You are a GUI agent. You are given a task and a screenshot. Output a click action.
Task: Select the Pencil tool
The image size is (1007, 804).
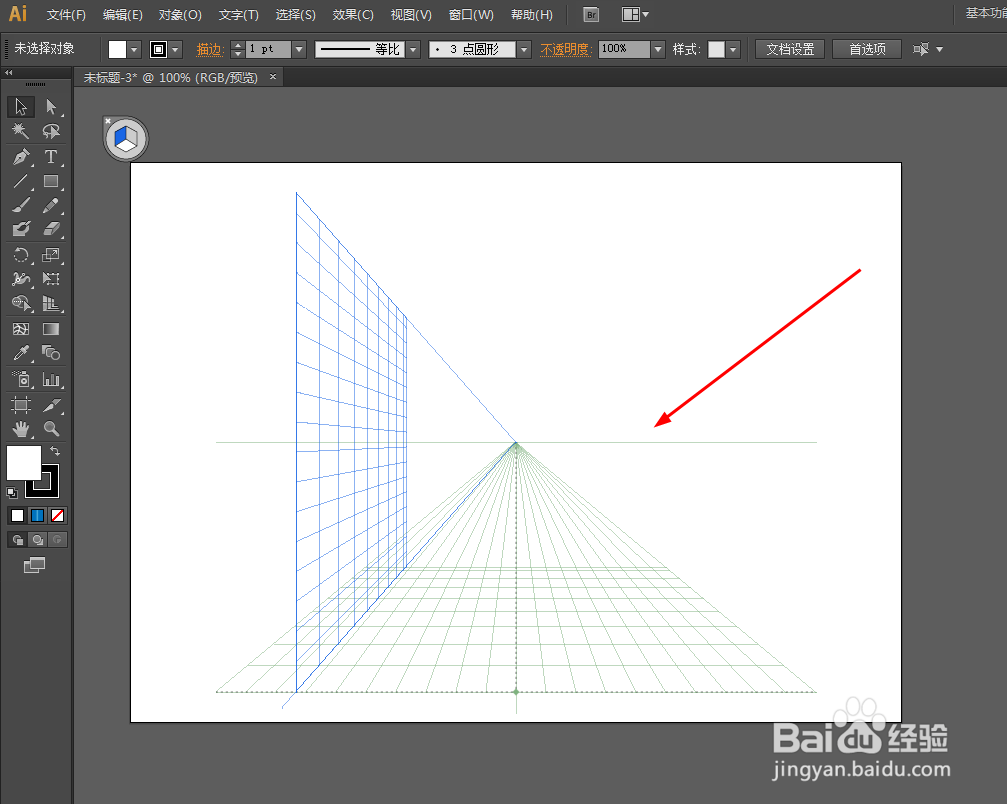point(51,205)
